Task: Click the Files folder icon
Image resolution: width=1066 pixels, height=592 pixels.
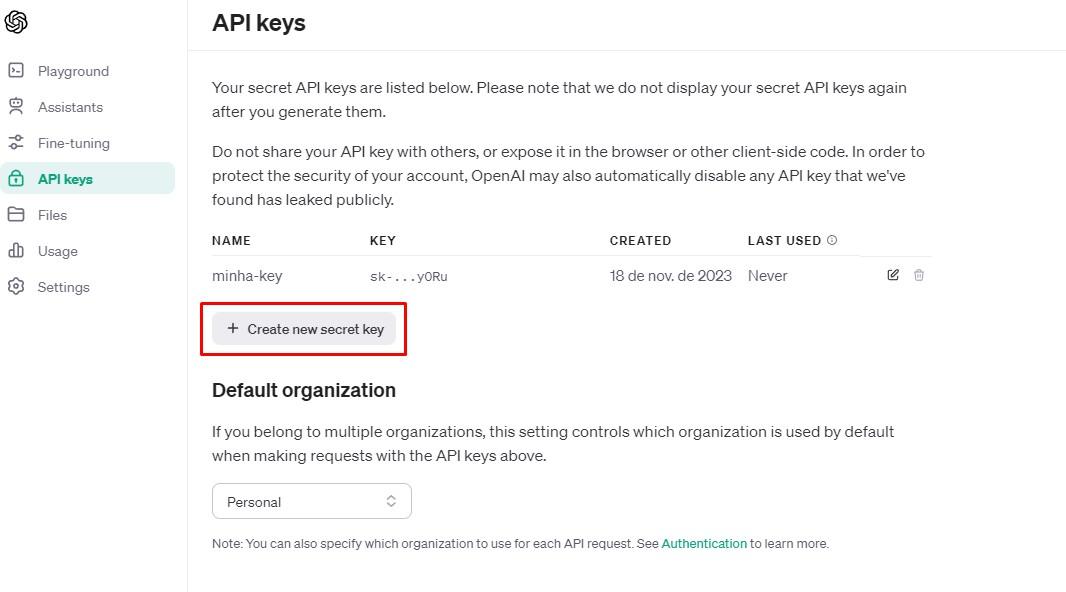Action: [16, 214]
